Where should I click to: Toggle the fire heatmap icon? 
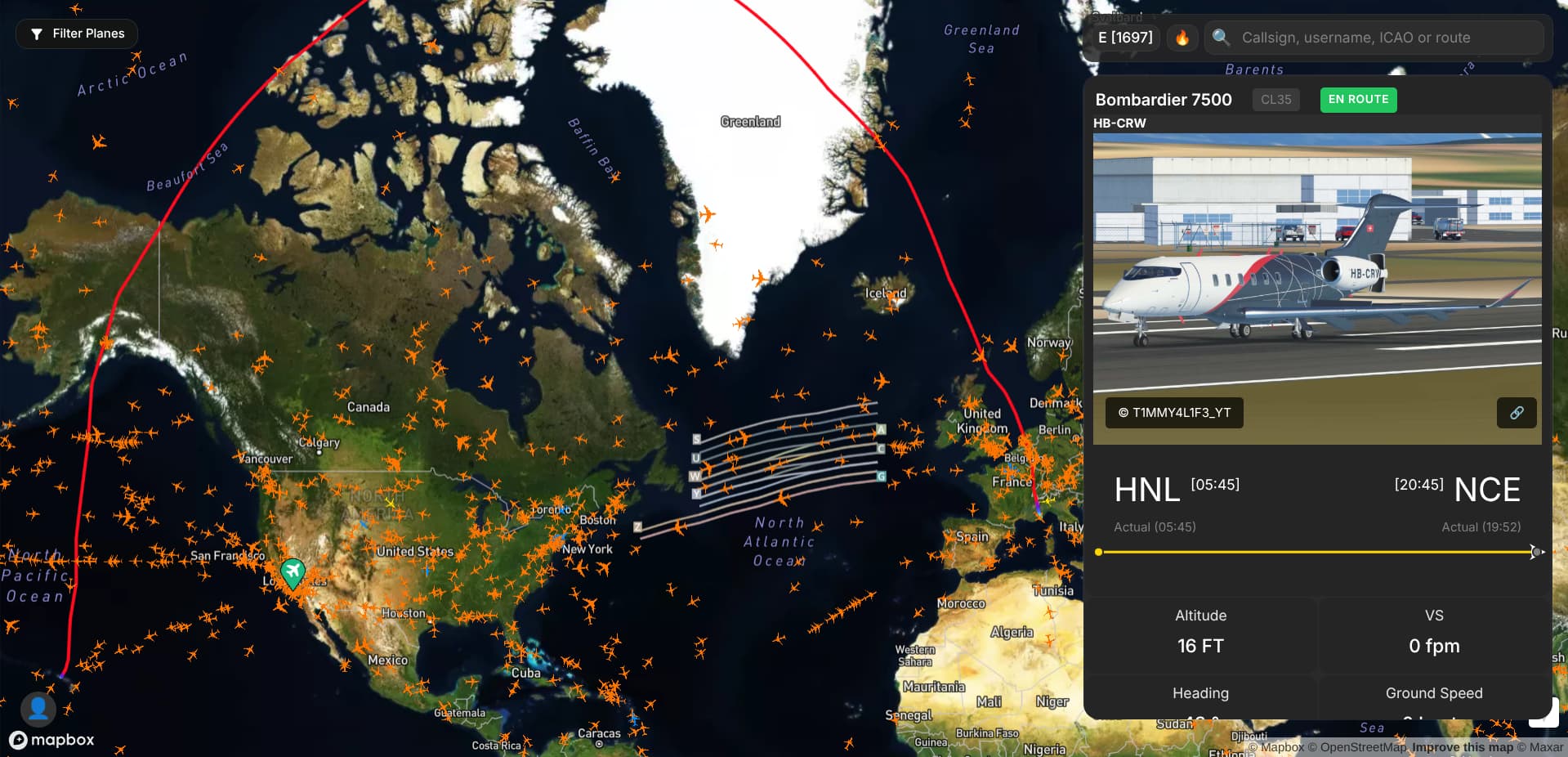(1182, 38)
